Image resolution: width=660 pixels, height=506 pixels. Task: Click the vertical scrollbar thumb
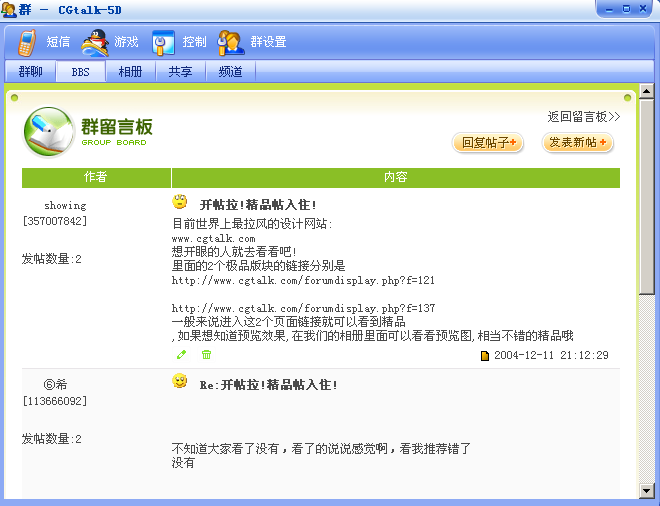pos(646,196)
